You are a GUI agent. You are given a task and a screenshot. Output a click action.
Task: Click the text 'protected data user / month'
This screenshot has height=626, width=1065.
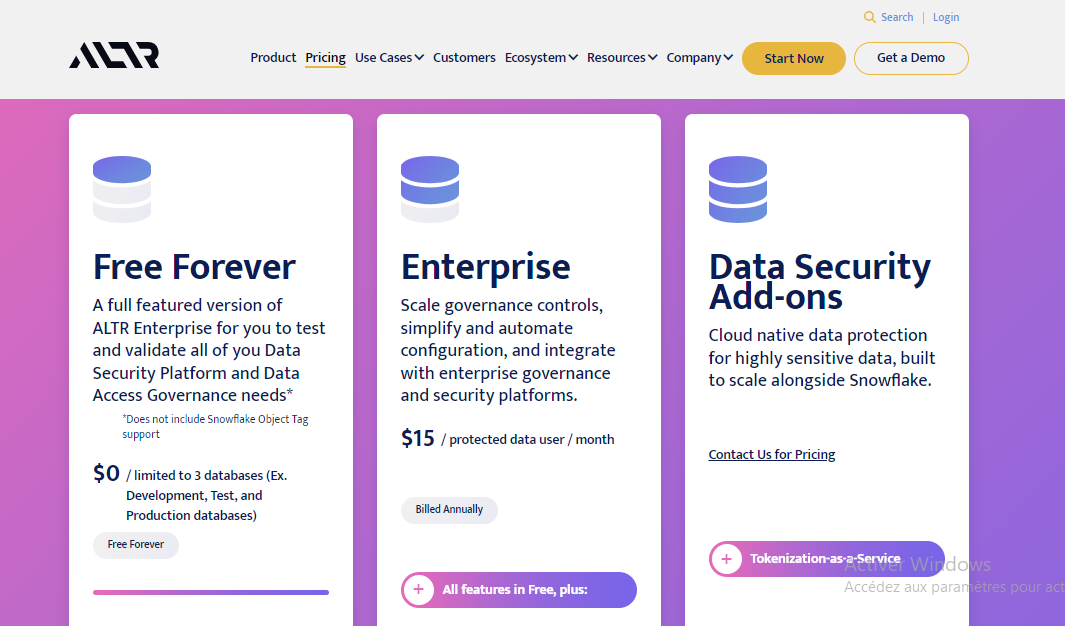pos(532,439)
